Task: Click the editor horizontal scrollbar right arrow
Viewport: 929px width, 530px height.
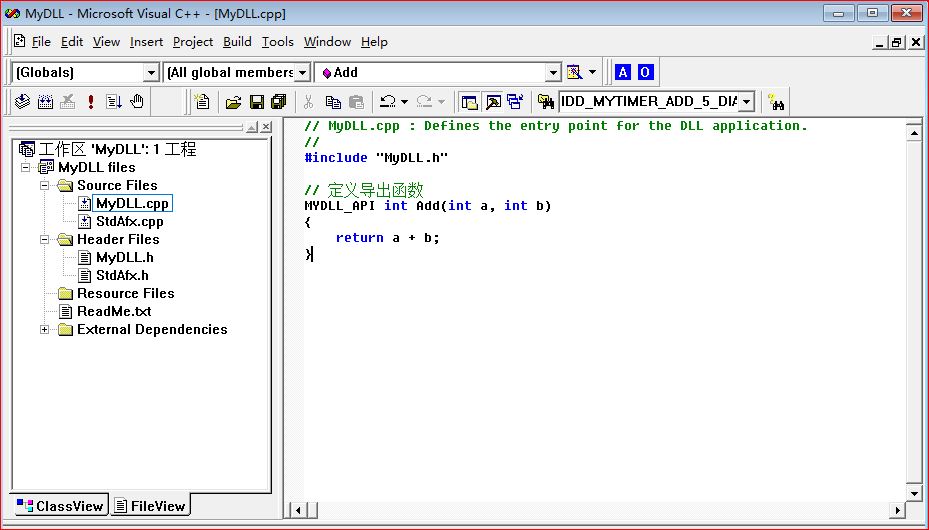Action: [898, 509]
